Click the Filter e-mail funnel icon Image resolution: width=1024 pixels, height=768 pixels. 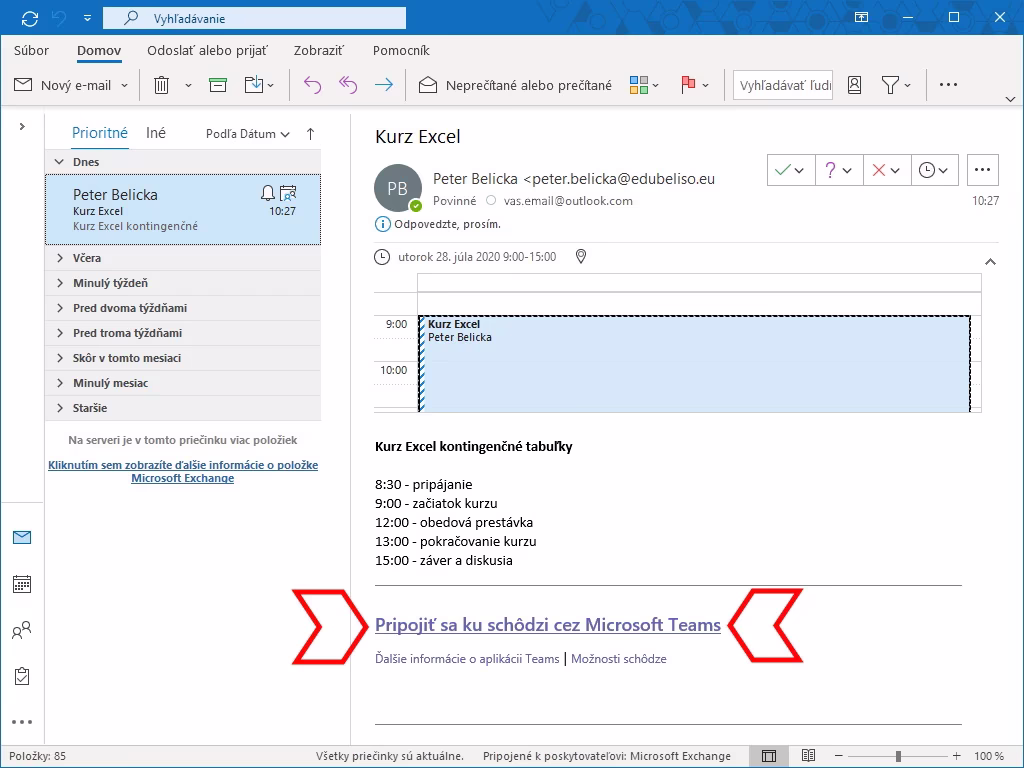coord(890,85)
